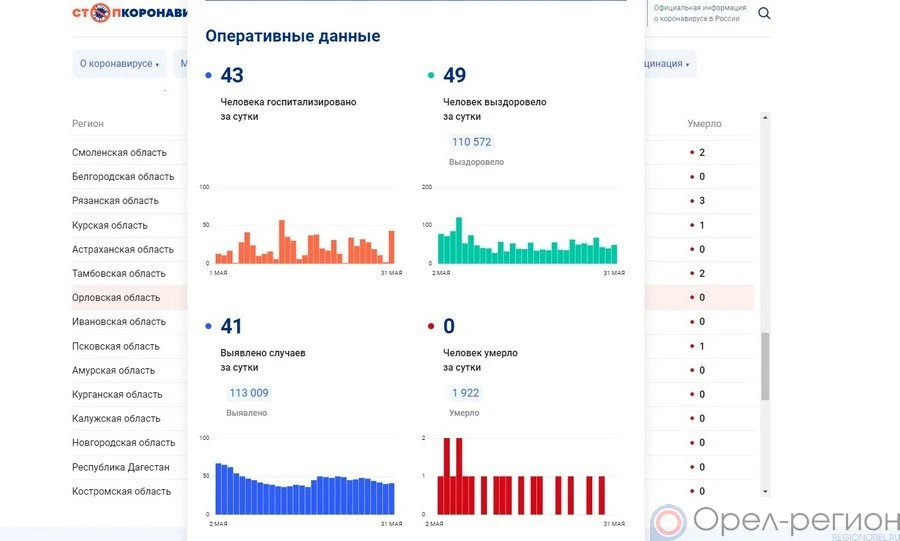Open the 'О коронавирусе' dropdown menu
Screen dimensions: 900x541
(x=120, y=64)
